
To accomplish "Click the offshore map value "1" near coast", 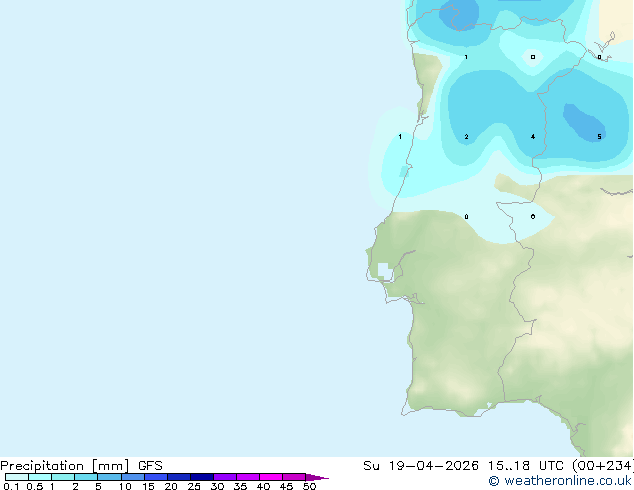I will [400, 137].
